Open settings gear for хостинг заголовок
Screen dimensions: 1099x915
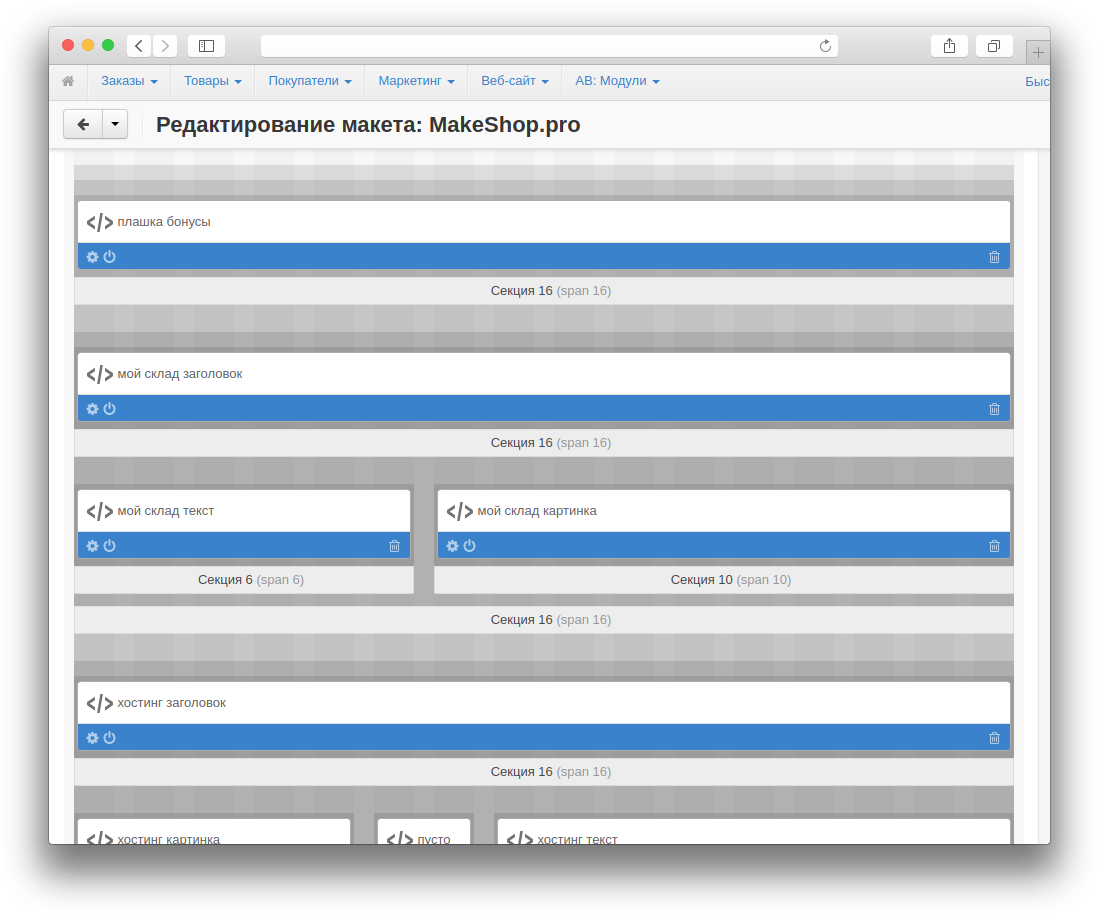tap(93, 738)
